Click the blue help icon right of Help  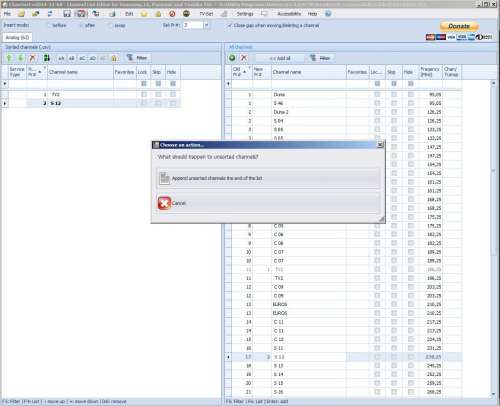coord(328,14)
